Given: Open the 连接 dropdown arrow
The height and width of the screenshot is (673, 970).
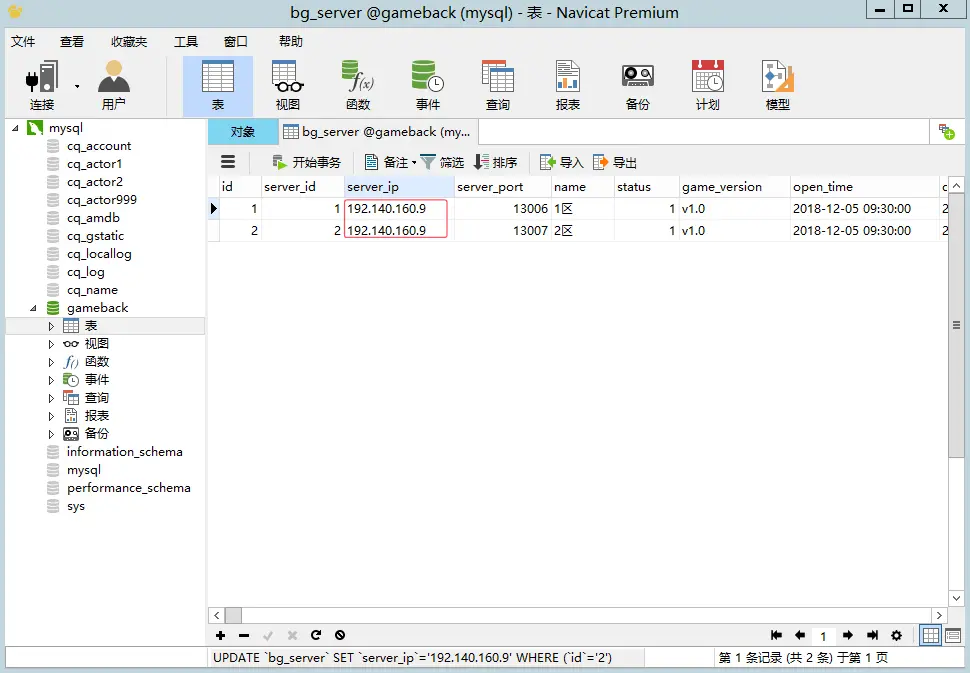Looking at the screenshot, I should [x=77, y=87].
